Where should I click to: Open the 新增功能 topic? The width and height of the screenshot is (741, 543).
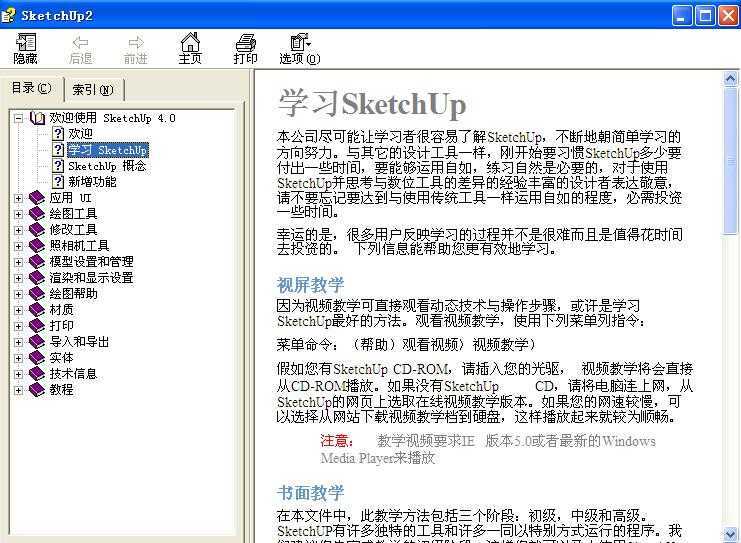[92, 182]
